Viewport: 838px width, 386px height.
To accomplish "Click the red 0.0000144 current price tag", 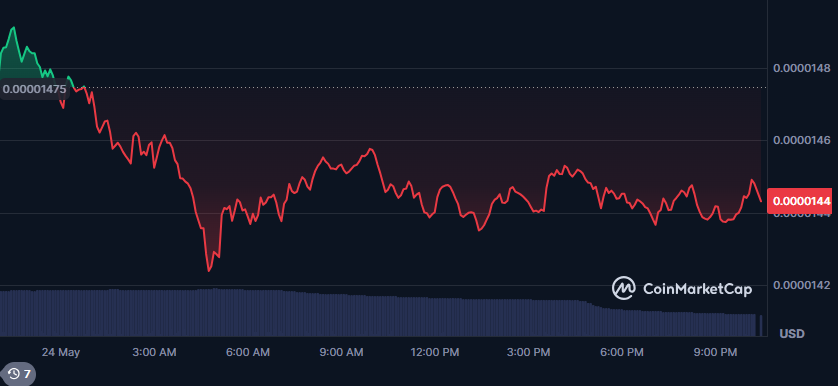I will [x=799, y=201].
